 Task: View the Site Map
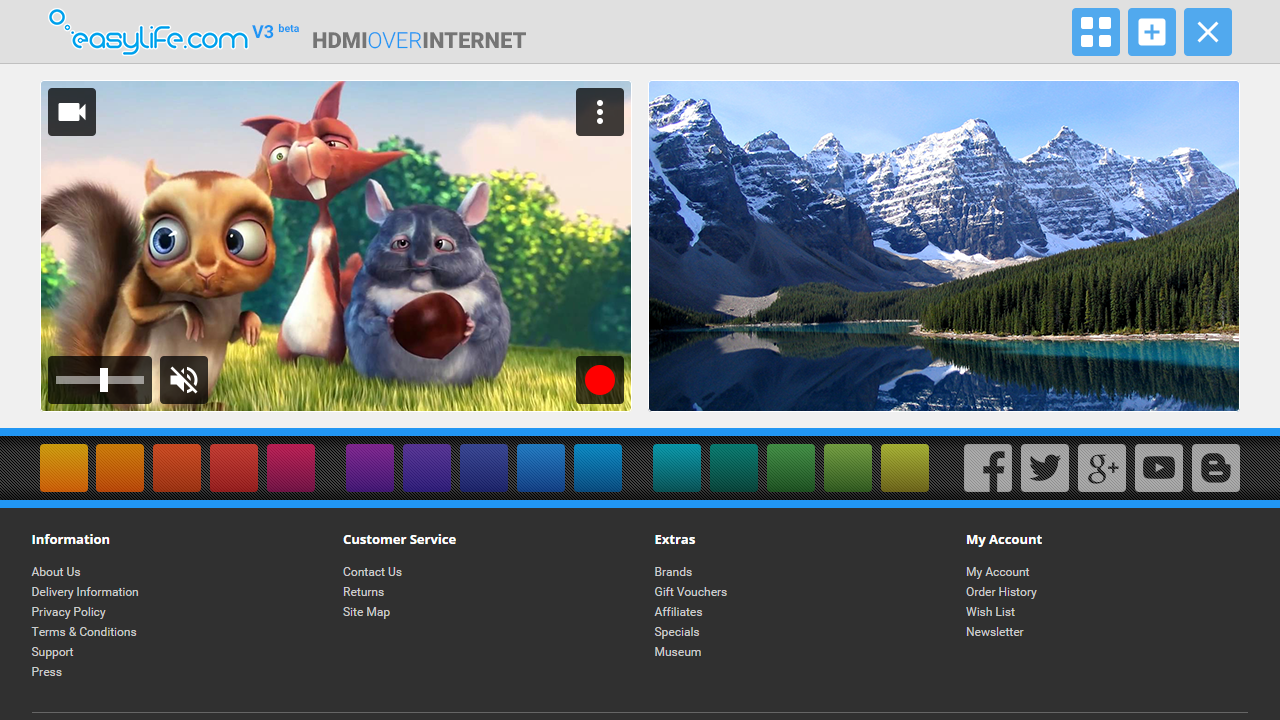coord(367,612)
